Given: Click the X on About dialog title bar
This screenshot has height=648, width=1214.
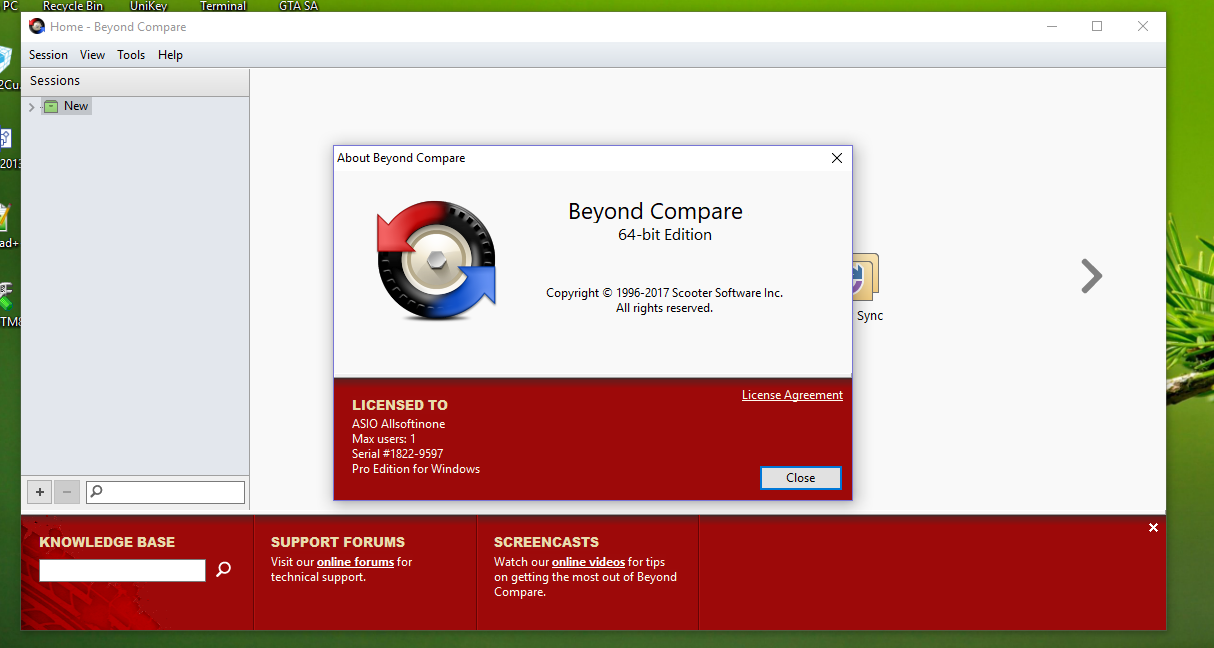Looking at the screenshot, I should pyautogui.click(x=837, y=158).
